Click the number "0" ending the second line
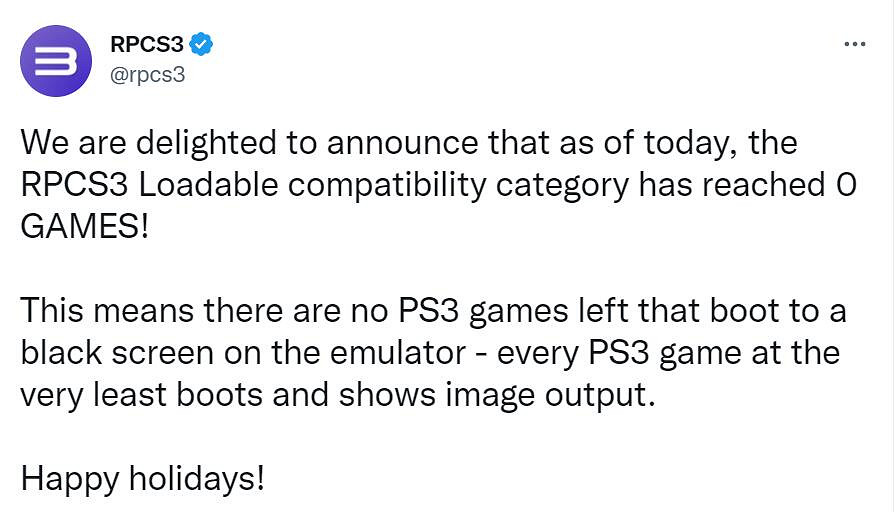The image size is (895, 512). click(843, 184)
